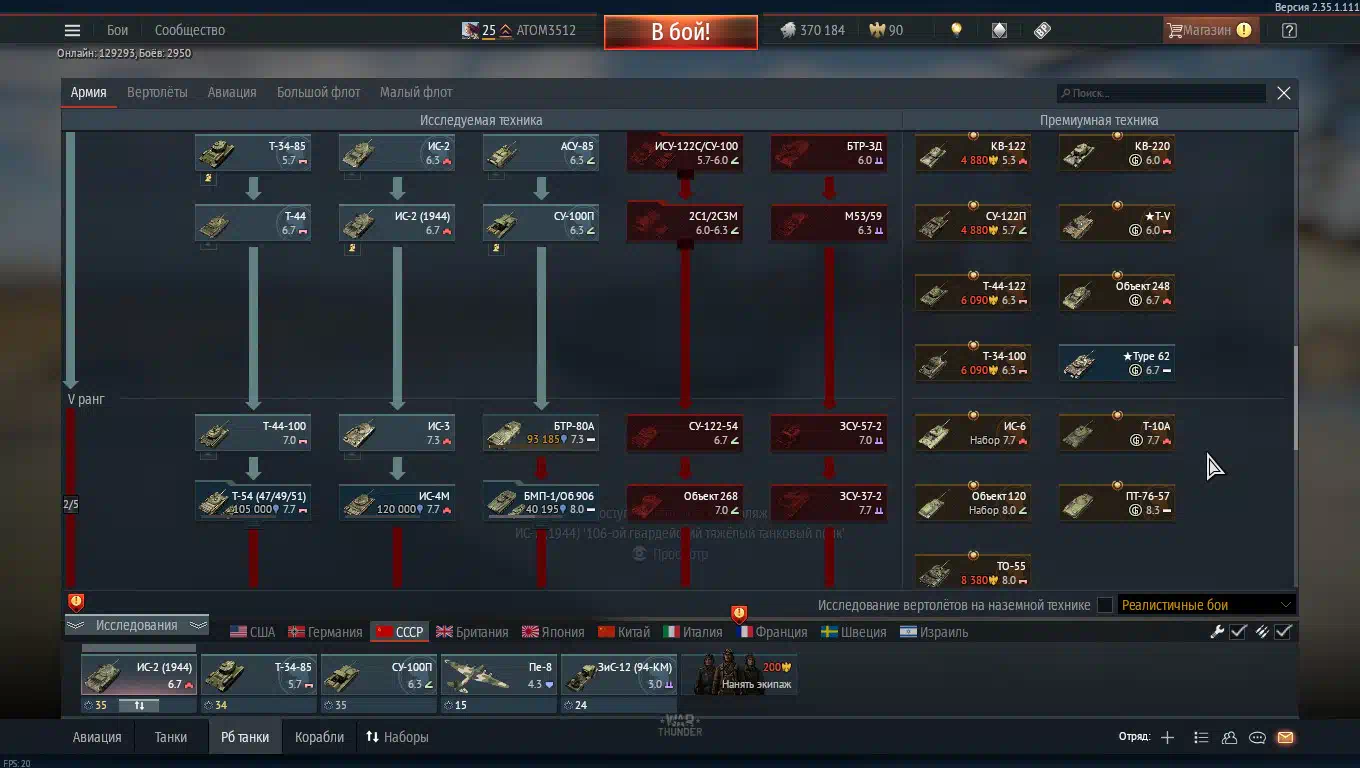The width and height of the screenshot is (1360, 768).
Task: Switch to the Большой флот tab
Action: coord(318,92)
